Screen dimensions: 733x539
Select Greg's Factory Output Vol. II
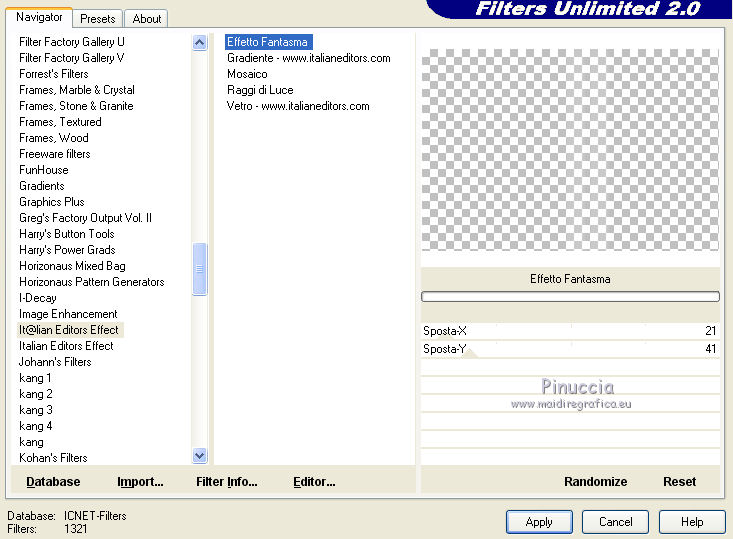tap(86, 218)
